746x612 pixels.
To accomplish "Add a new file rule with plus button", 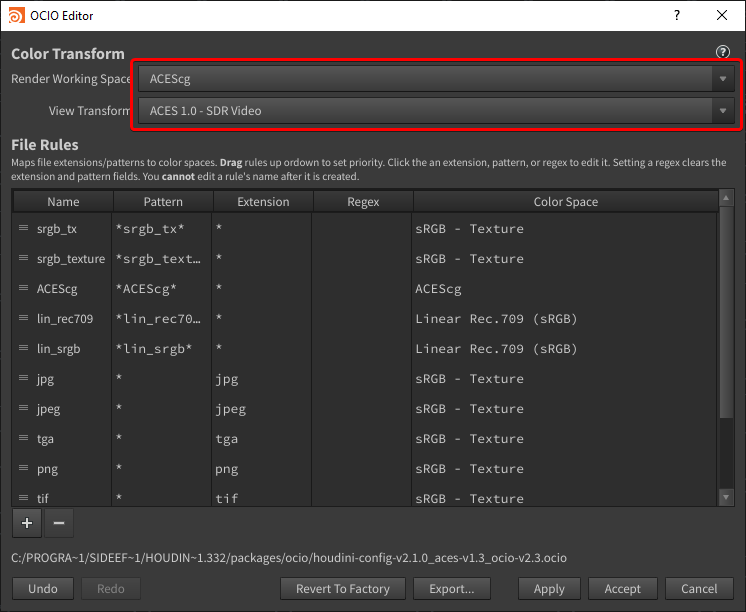I will pyautogui.click(x=27, y=523).
